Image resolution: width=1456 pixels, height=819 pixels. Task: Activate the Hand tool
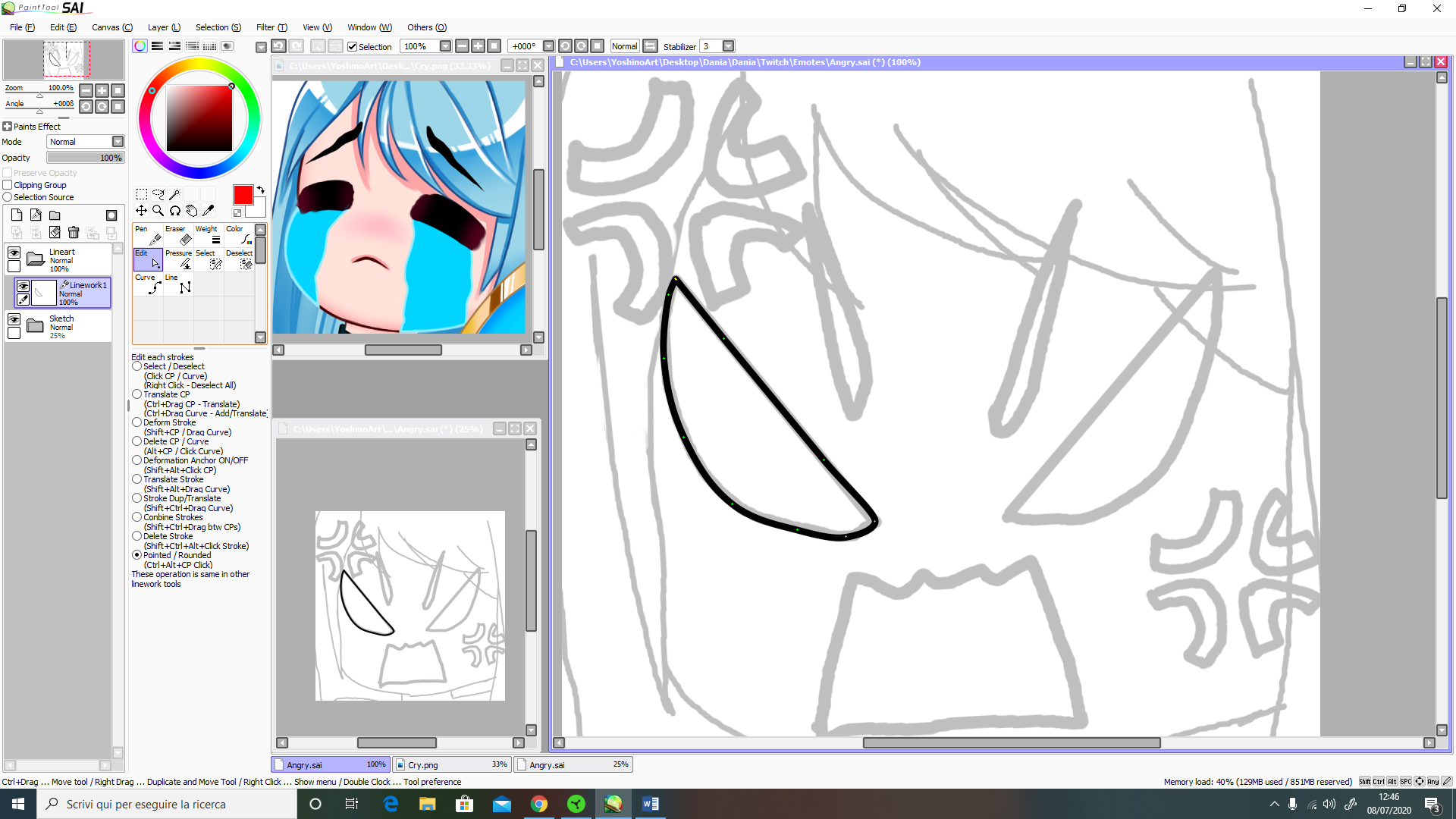191,211
